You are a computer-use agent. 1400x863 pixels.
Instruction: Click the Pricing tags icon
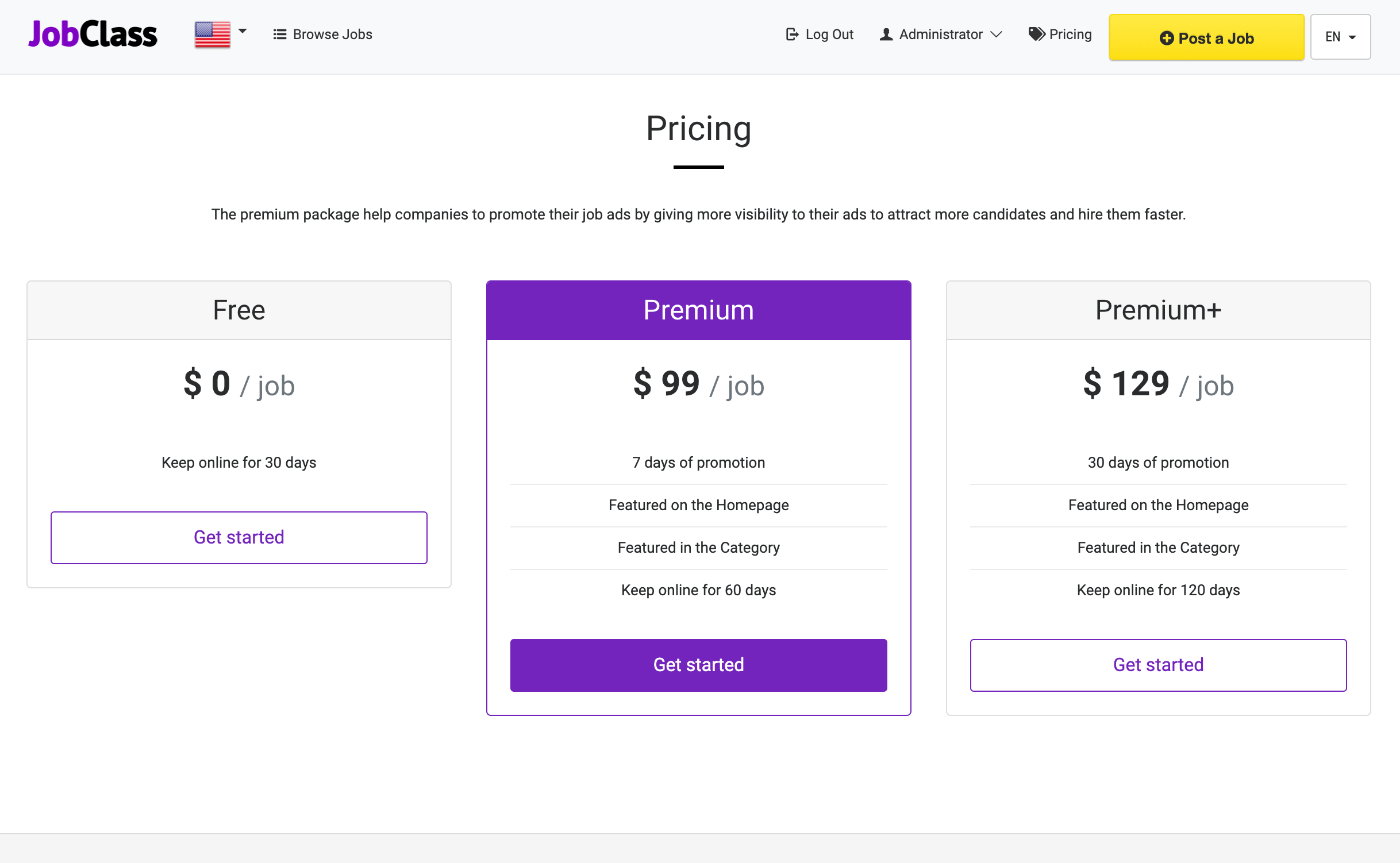(x=1037, y=34)
